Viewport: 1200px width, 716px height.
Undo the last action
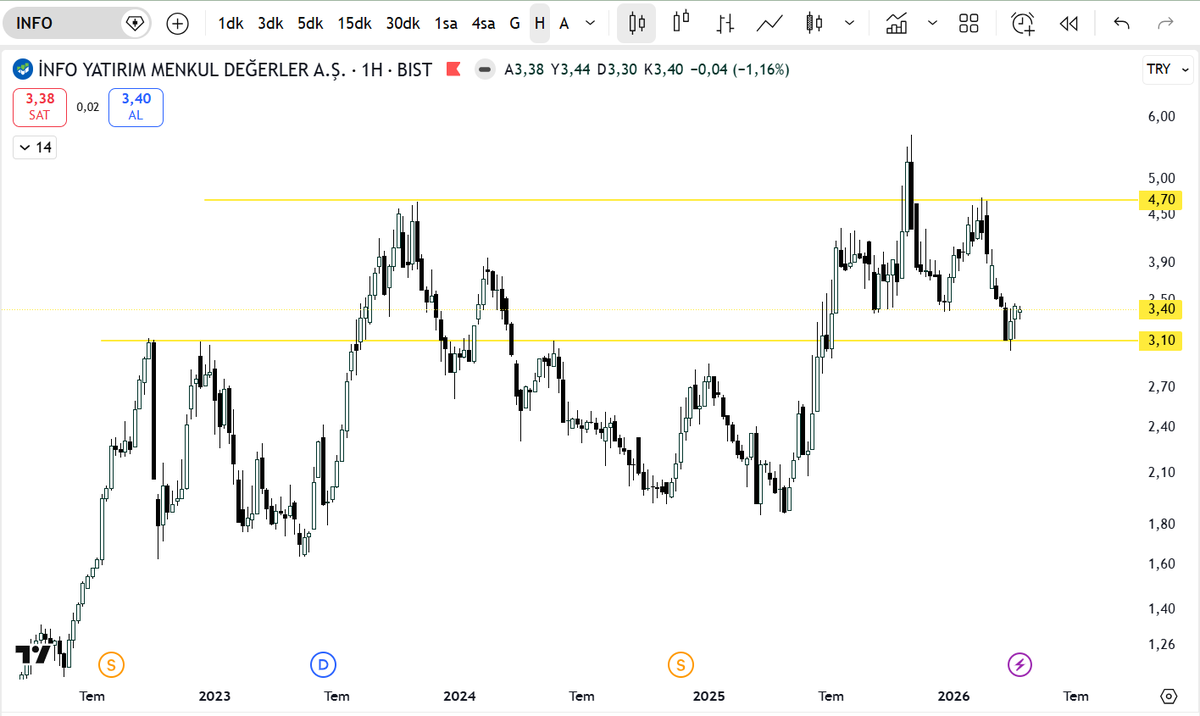click(1122, 23)
